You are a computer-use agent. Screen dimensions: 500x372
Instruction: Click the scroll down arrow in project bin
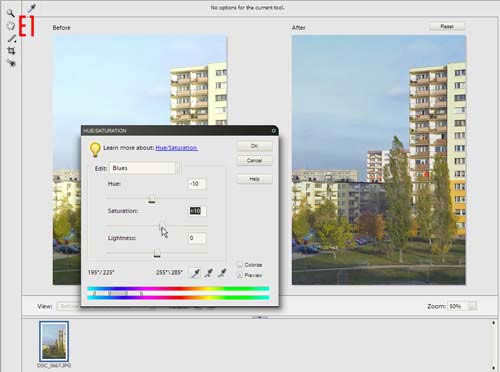click(x=493, y=368)
